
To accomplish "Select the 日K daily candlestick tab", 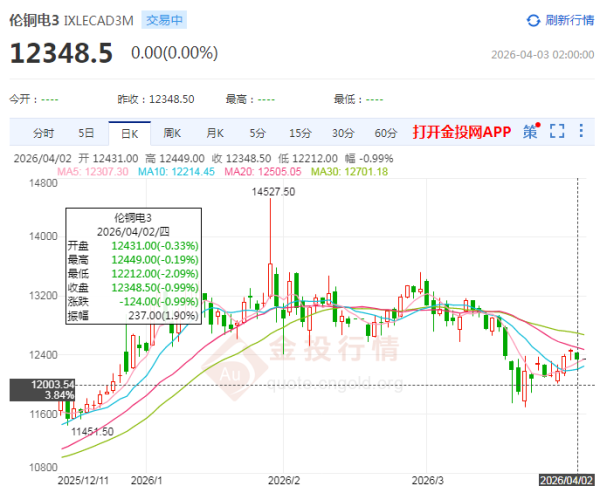I will pos(129,133).
